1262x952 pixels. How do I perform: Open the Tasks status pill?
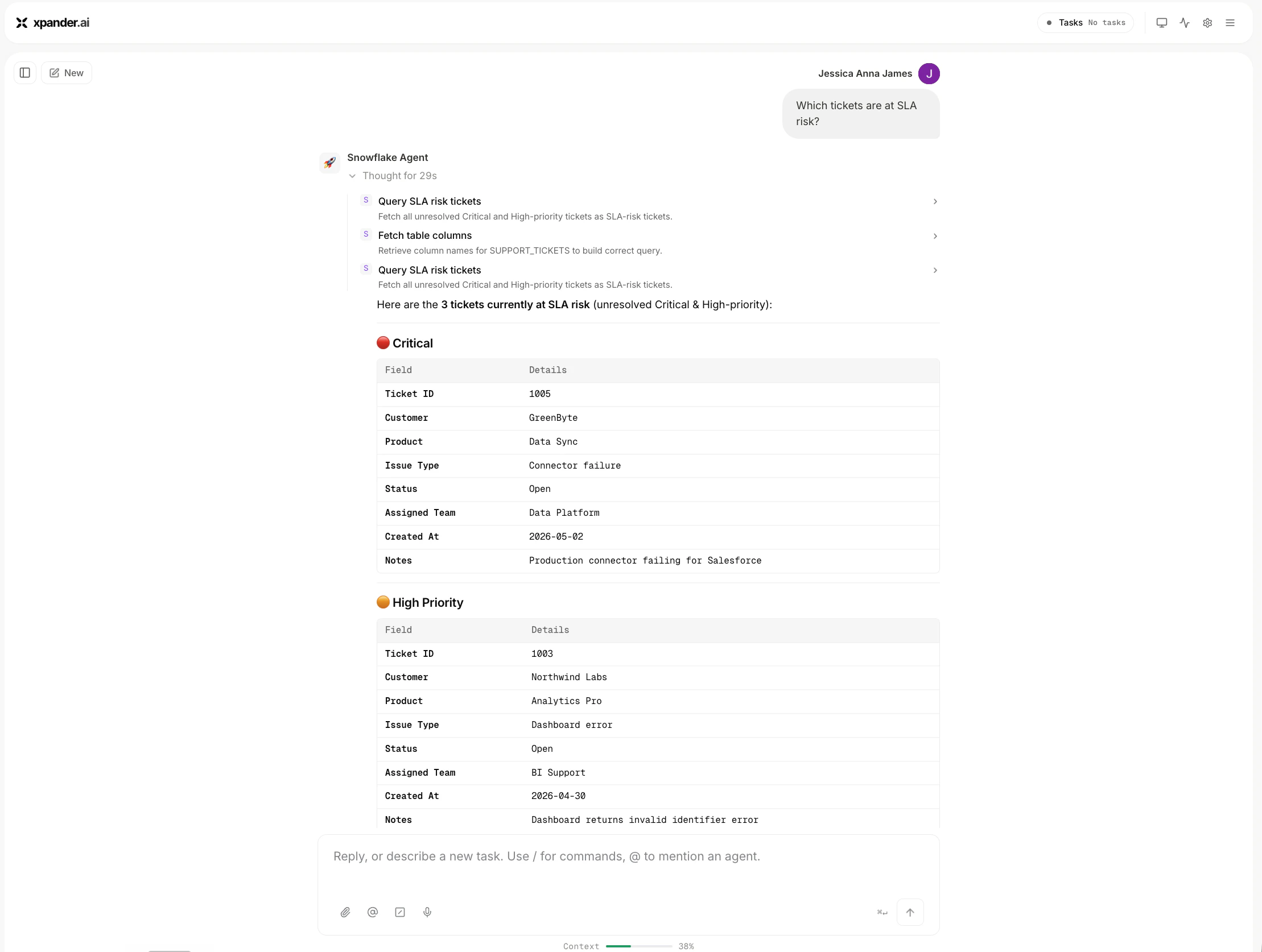point(1085,23)
